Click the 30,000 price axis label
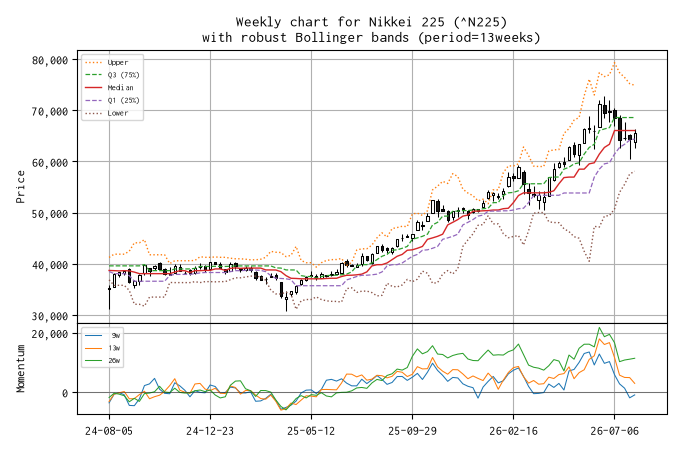The height and width of the screenshot is (450, 680). [x=50, y=316]
